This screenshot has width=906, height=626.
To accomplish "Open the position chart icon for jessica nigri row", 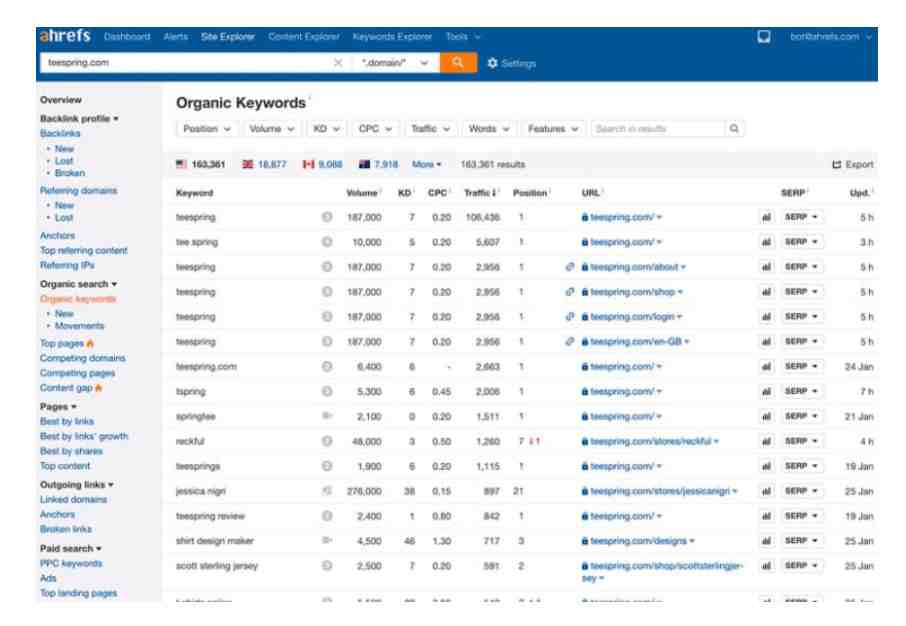I will tap(766, 491).
